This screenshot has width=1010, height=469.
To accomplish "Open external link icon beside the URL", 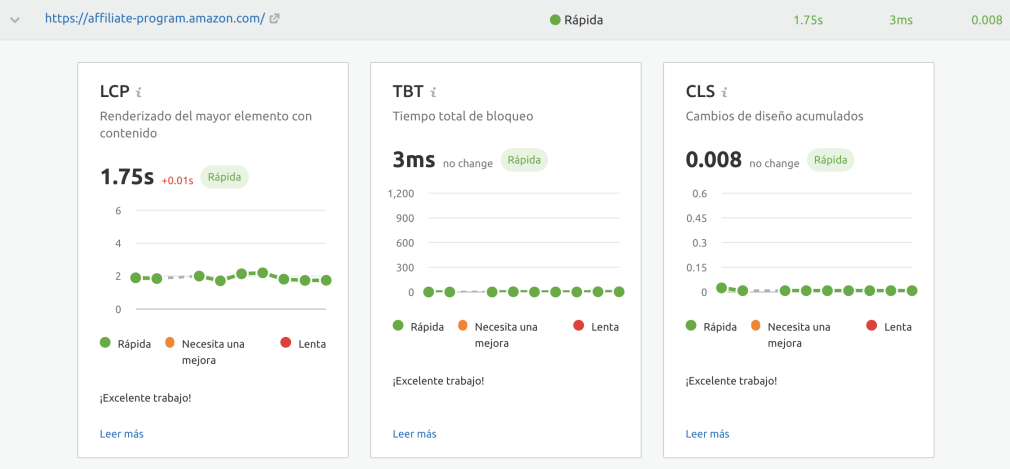I will click(274, 19).
